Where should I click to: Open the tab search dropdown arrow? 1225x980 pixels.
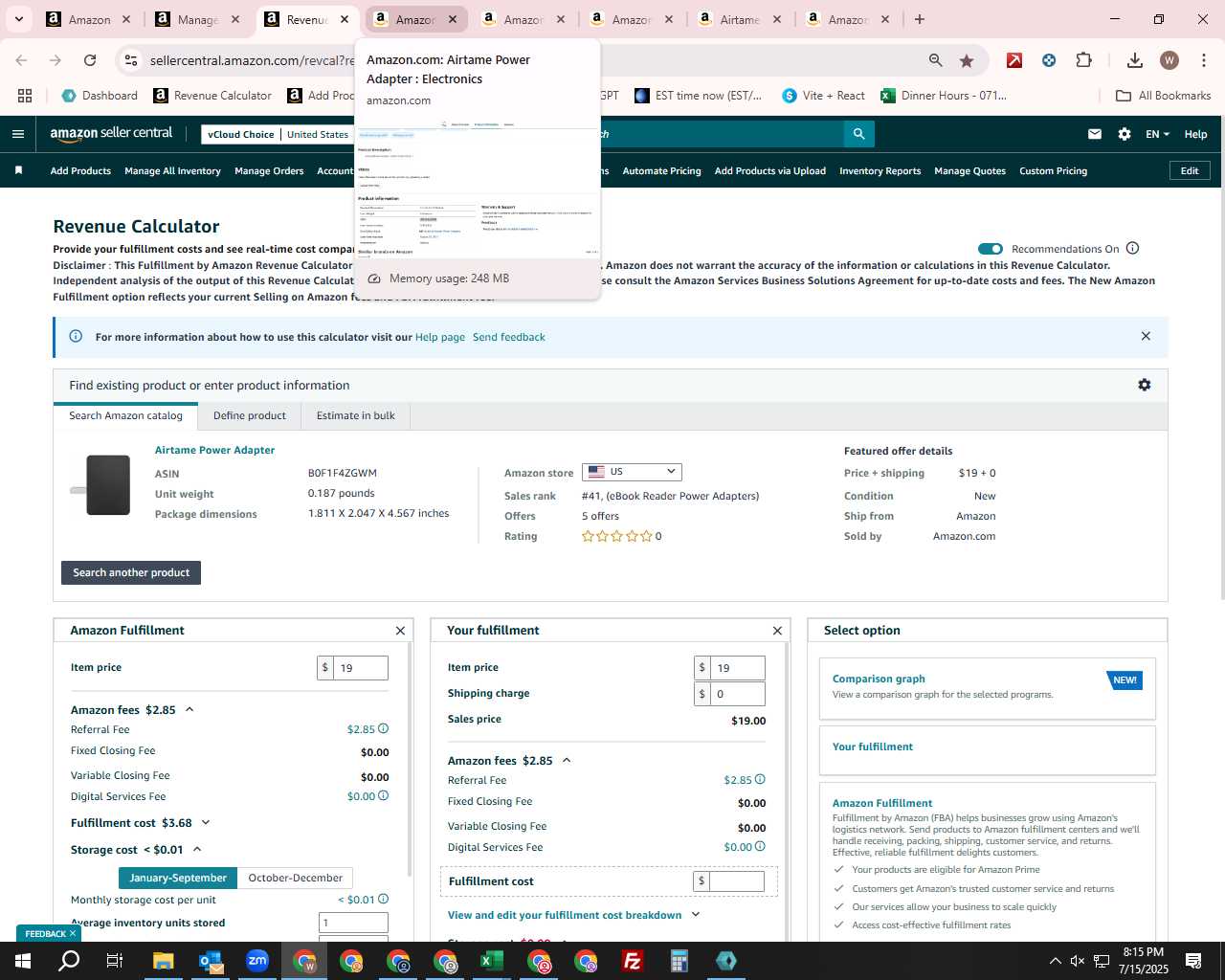[18, 19]
